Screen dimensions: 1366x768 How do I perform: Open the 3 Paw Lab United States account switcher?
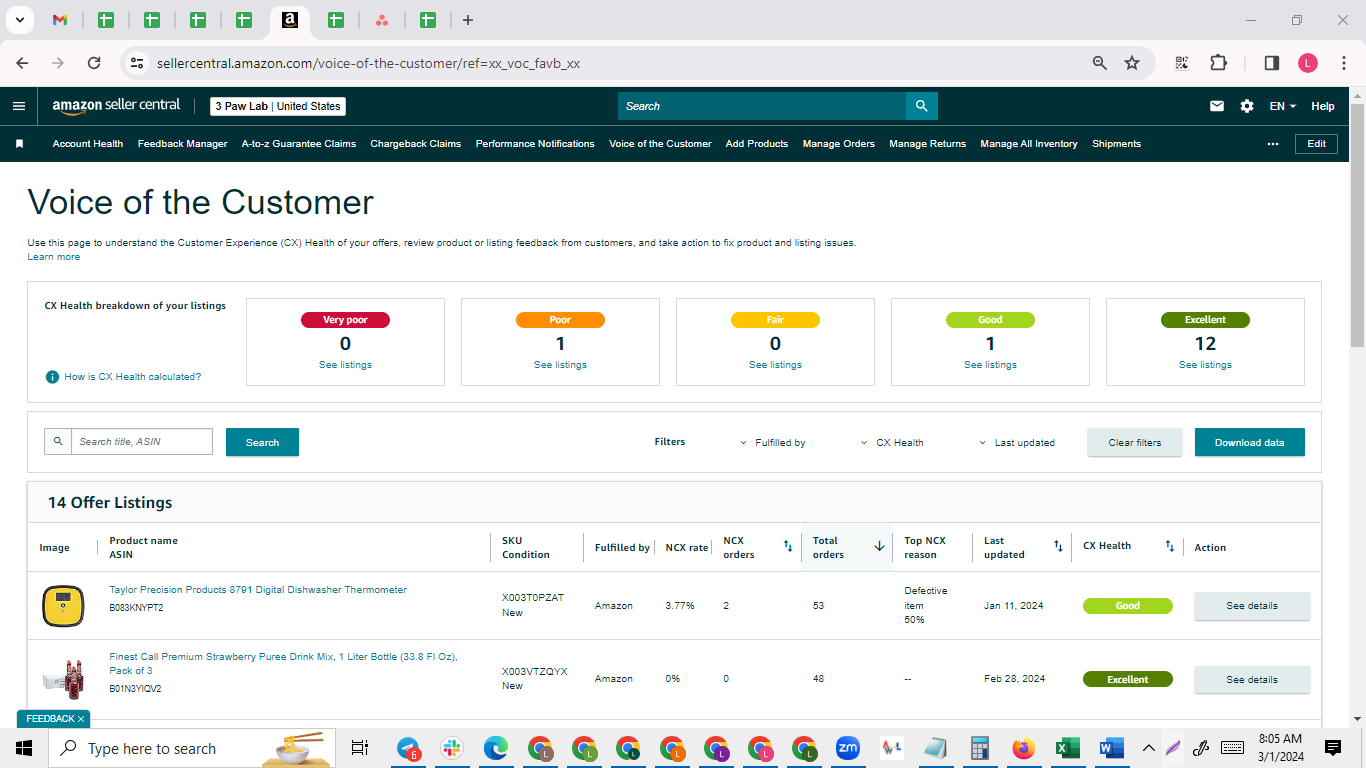pos(278,106)
